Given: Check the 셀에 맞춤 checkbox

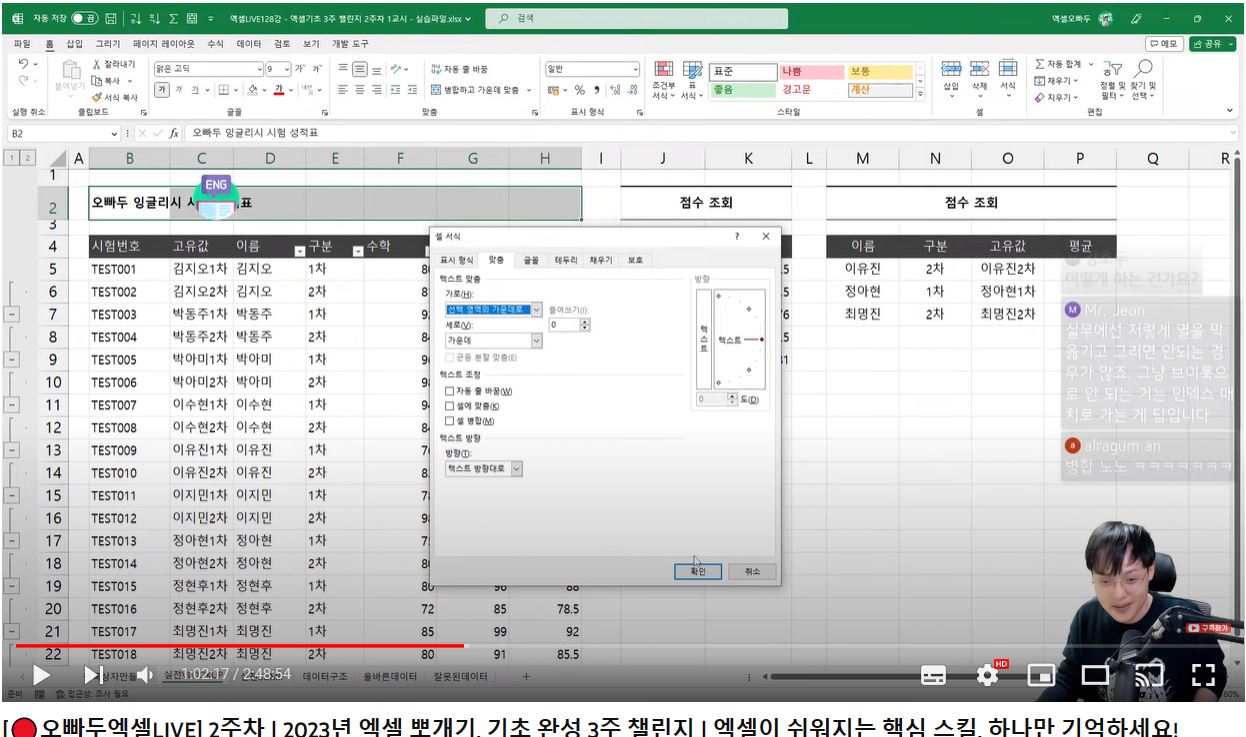Looking at the screenshot, I should pyautogui.click(x=450, y=406).
